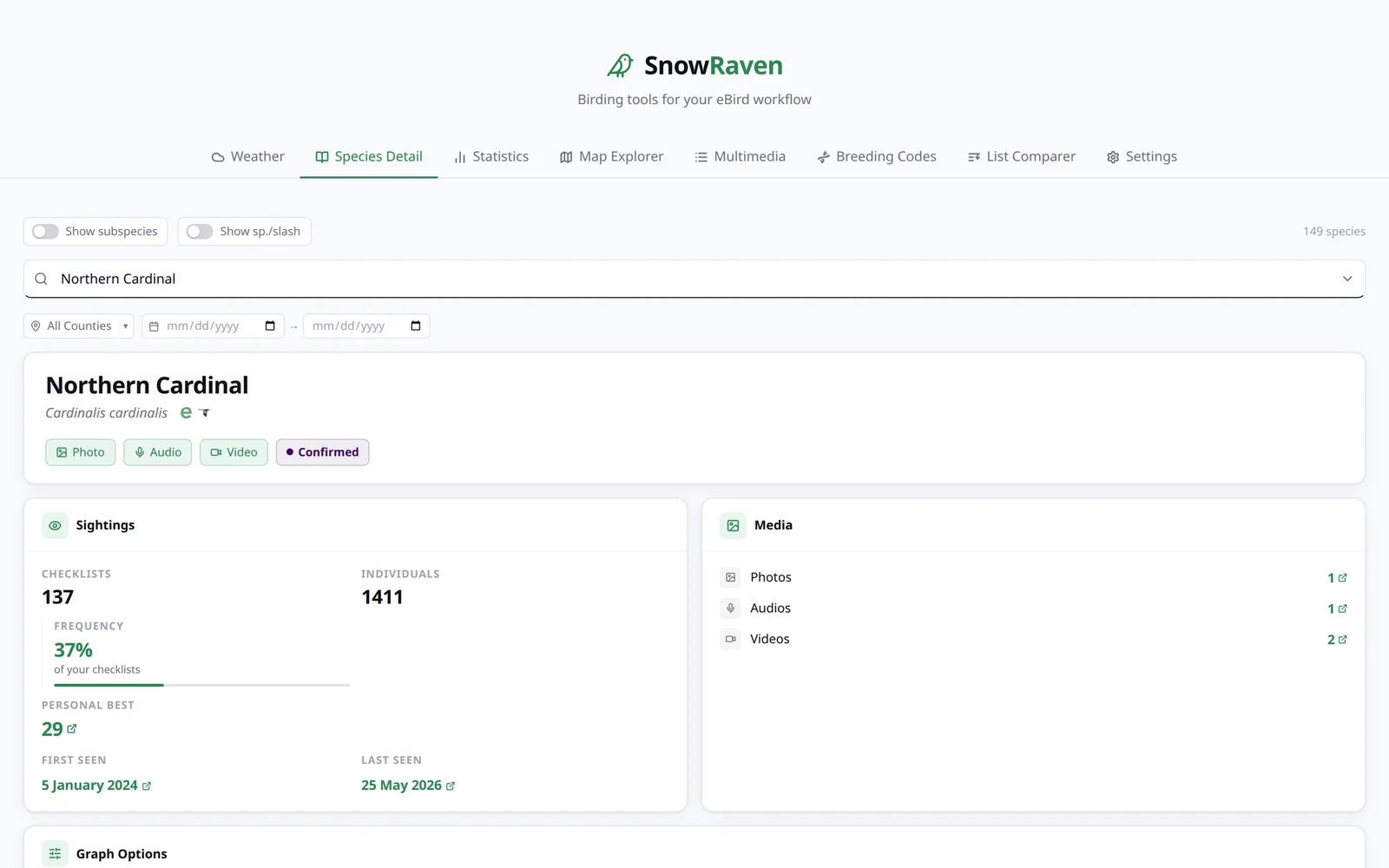Click the frequency progress bar
Image resolution: width=1389 pixels, height=868 pixels.
pyautogui.click(x=202, y=685)
